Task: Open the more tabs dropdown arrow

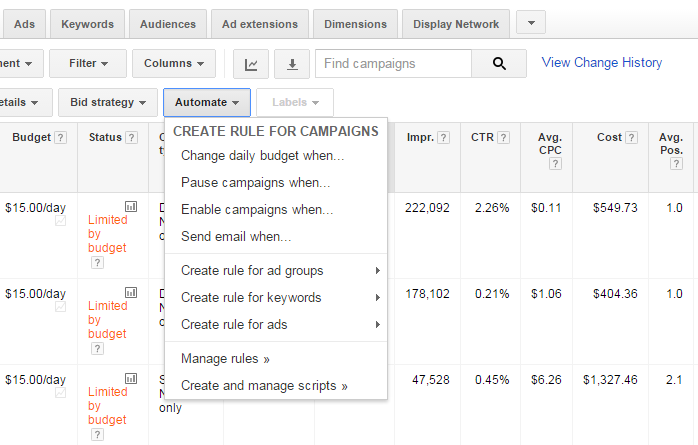Action: click(x=531, y=22)
